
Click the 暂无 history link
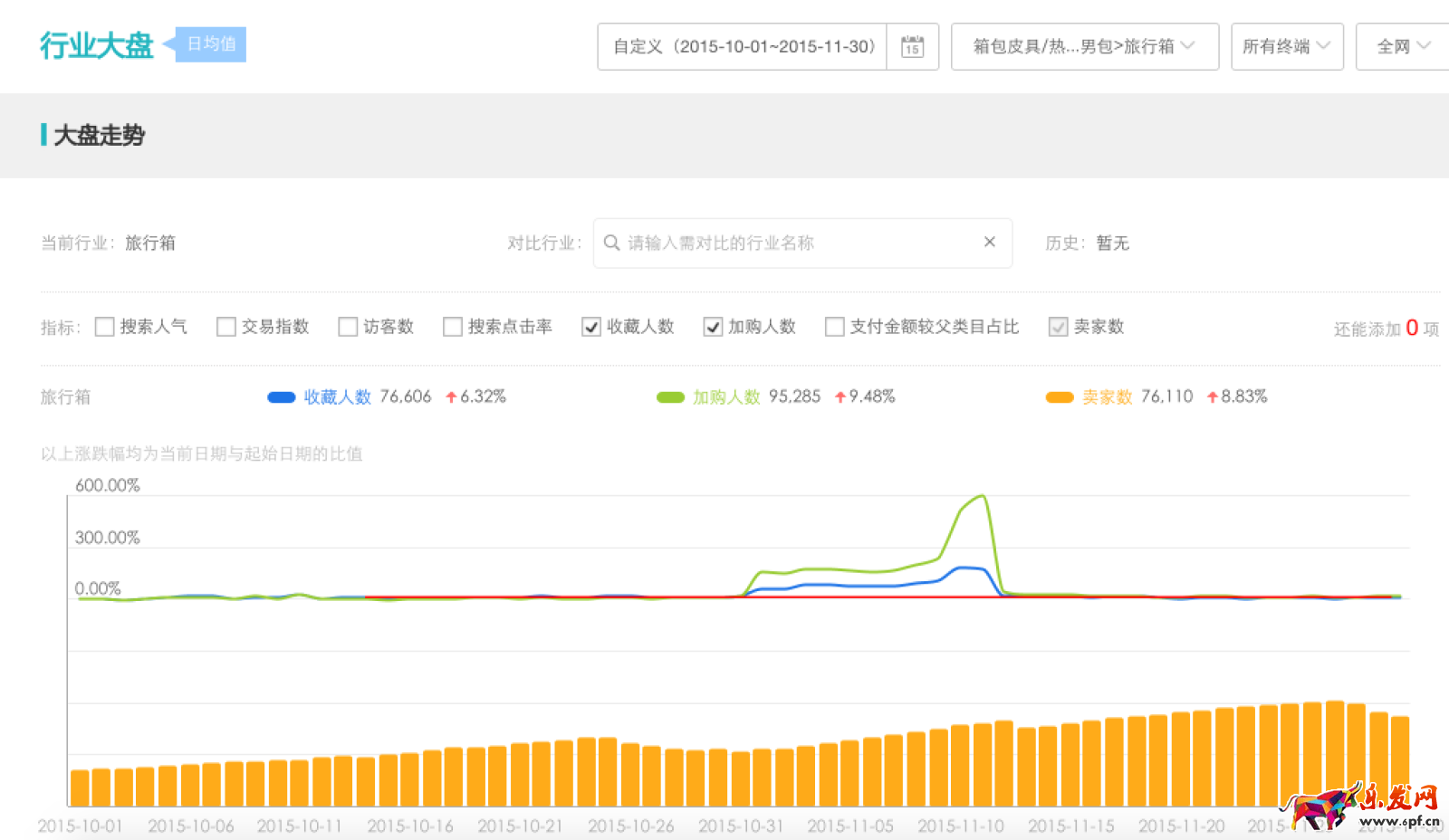coord(1112,243)
